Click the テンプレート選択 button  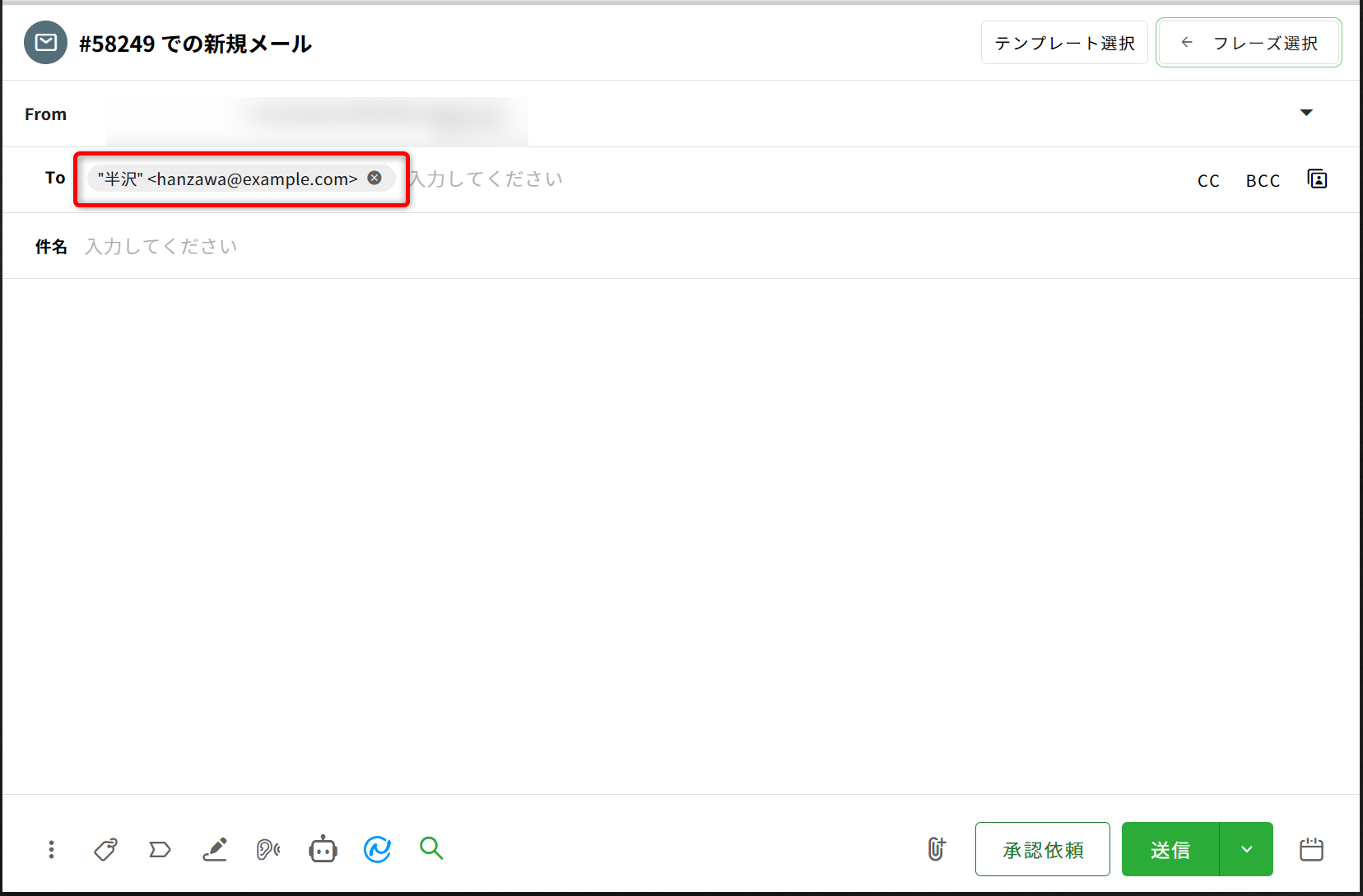click(x=1064, y=43)
